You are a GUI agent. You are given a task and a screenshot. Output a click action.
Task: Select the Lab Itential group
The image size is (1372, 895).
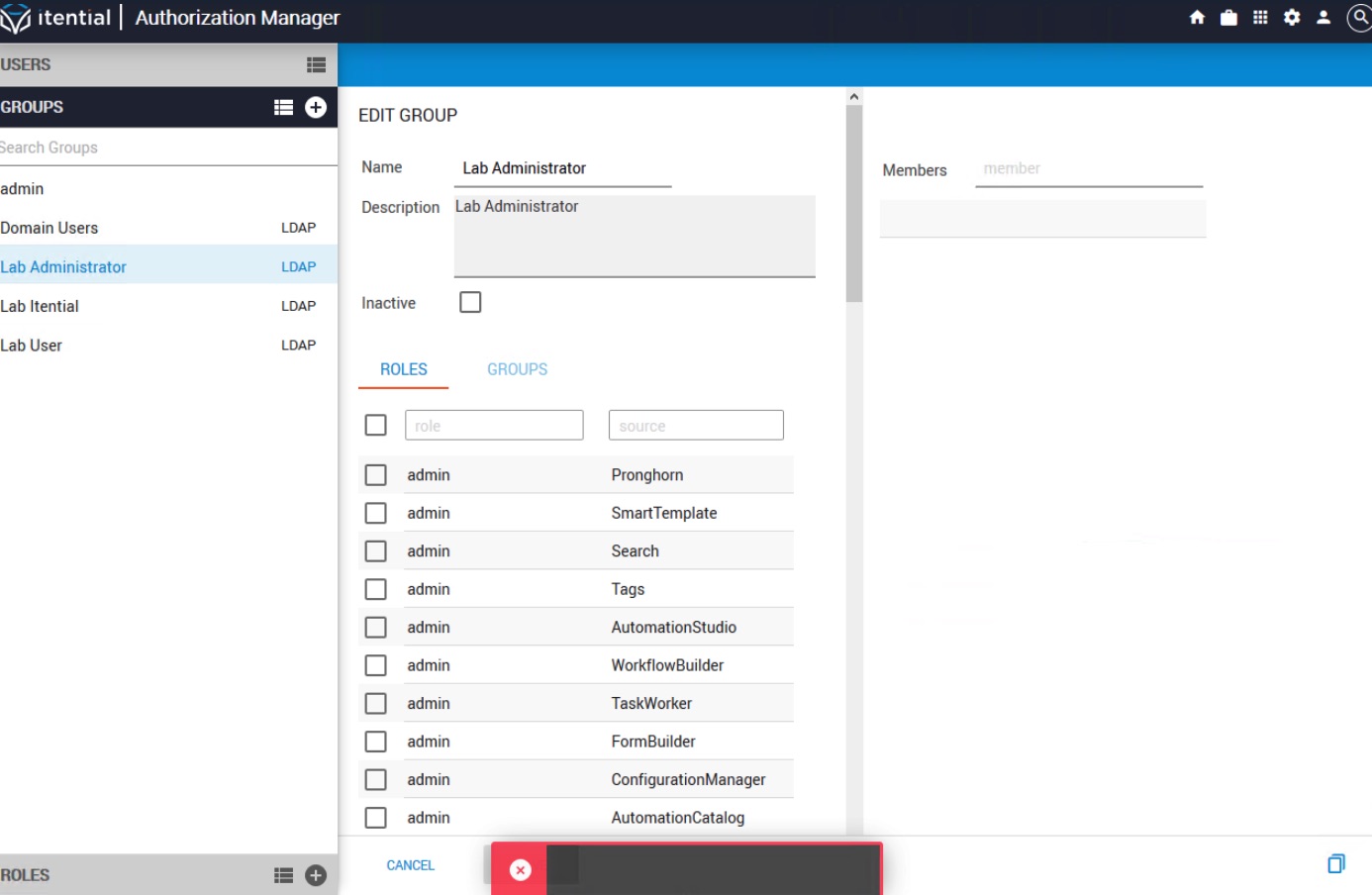point(40,306)
